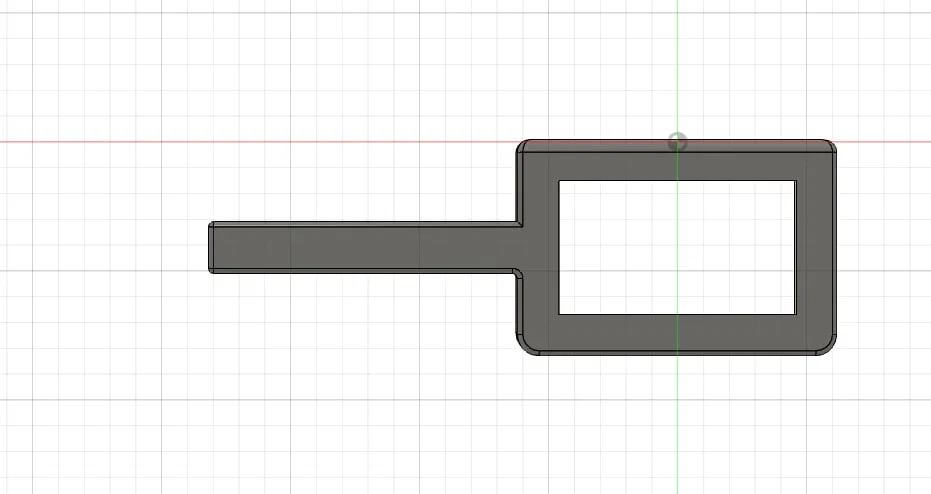
Task: Select the origin point marker on the frame
Action: tap(677, 142)
